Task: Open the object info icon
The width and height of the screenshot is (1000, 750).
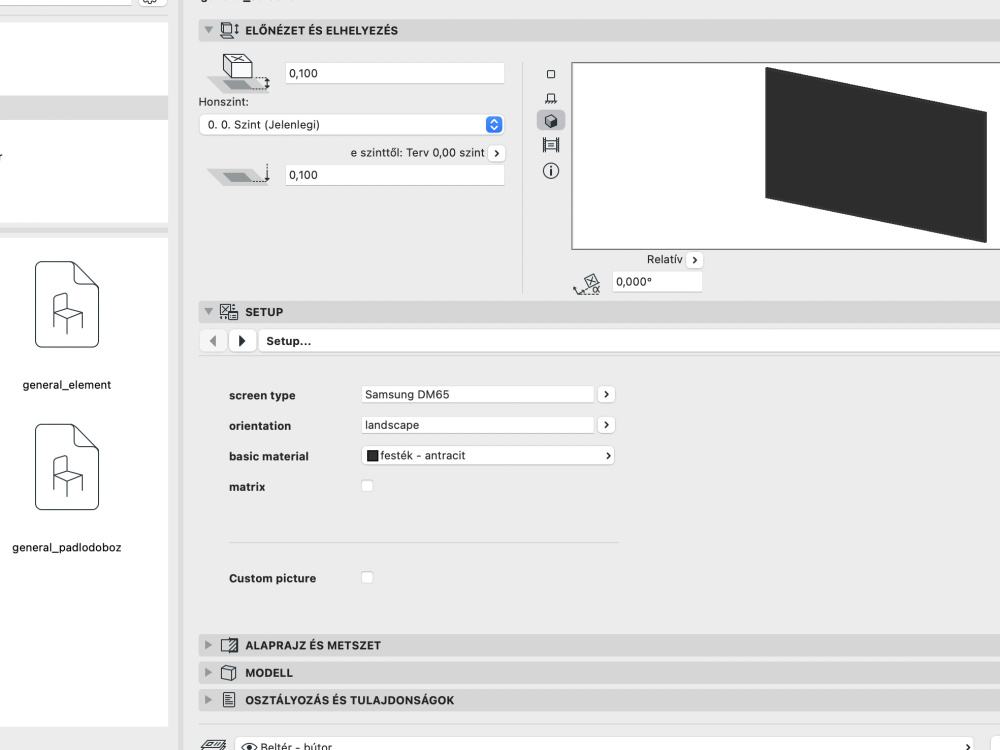Action: coord(551,171)
